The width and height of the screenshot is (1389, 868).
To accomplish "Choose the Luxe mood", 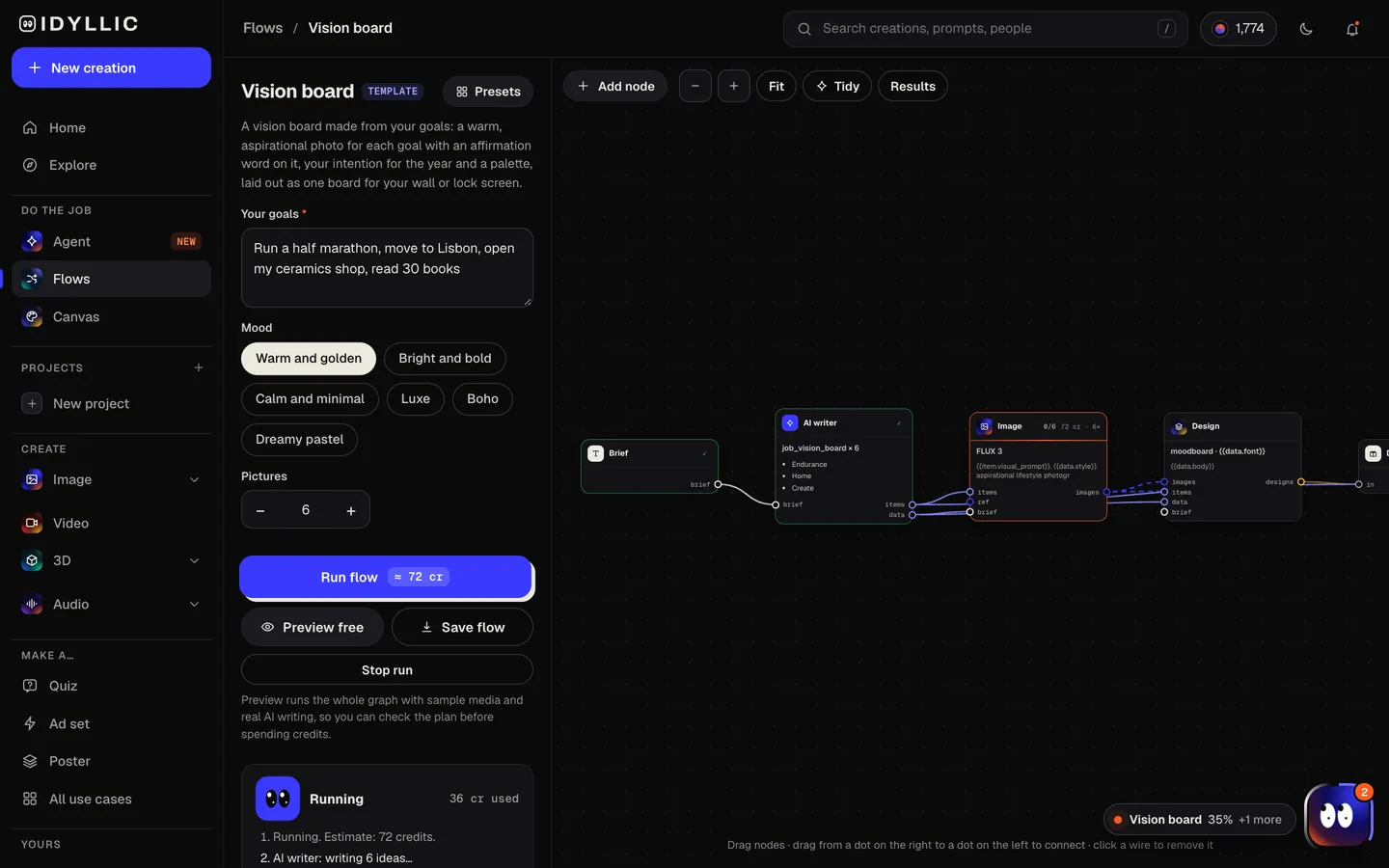I will coord(416,398).
